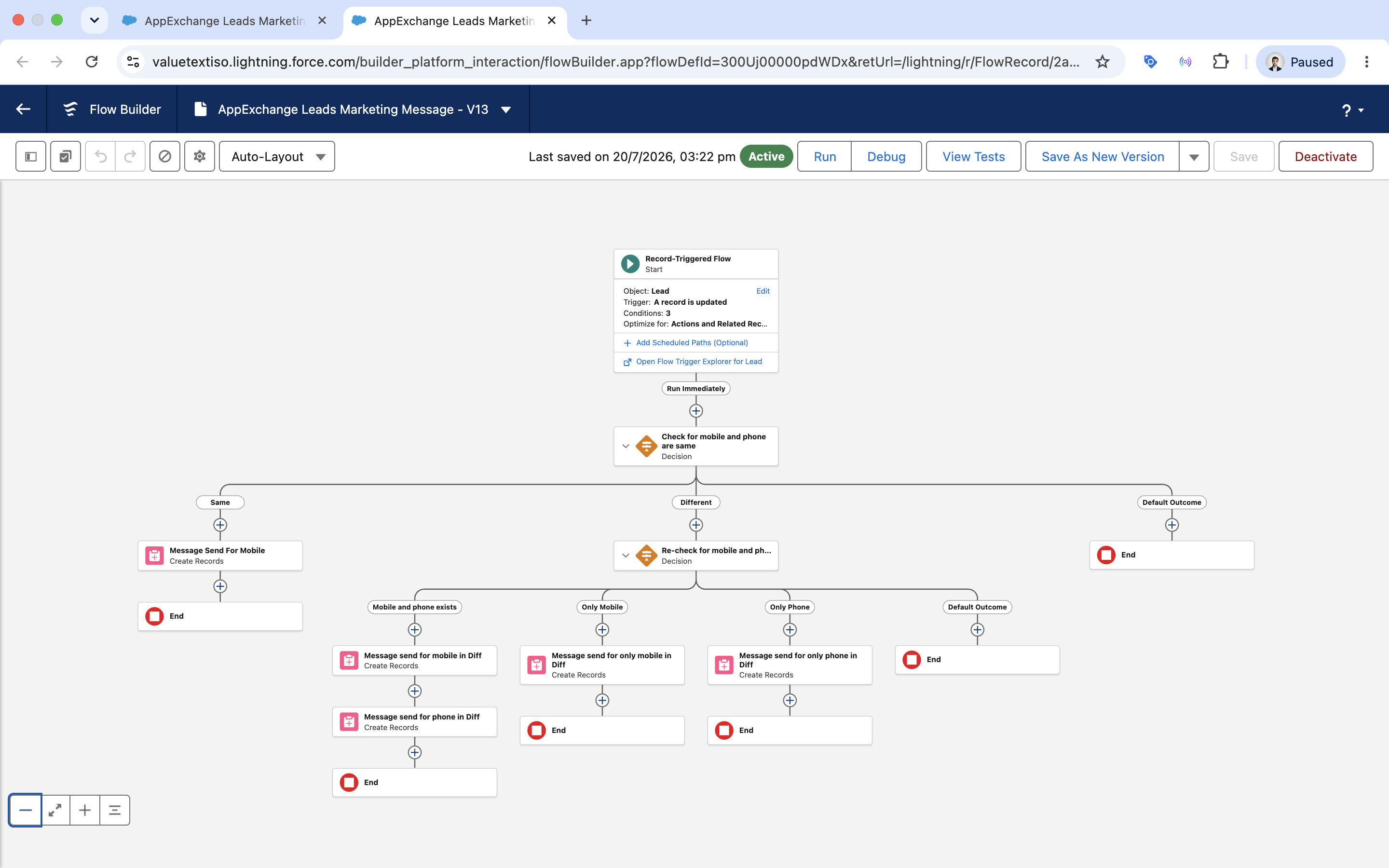Screen dimensions: 1389x868
Task: Add element under Different outcome
Action: [x=695, y=525]
